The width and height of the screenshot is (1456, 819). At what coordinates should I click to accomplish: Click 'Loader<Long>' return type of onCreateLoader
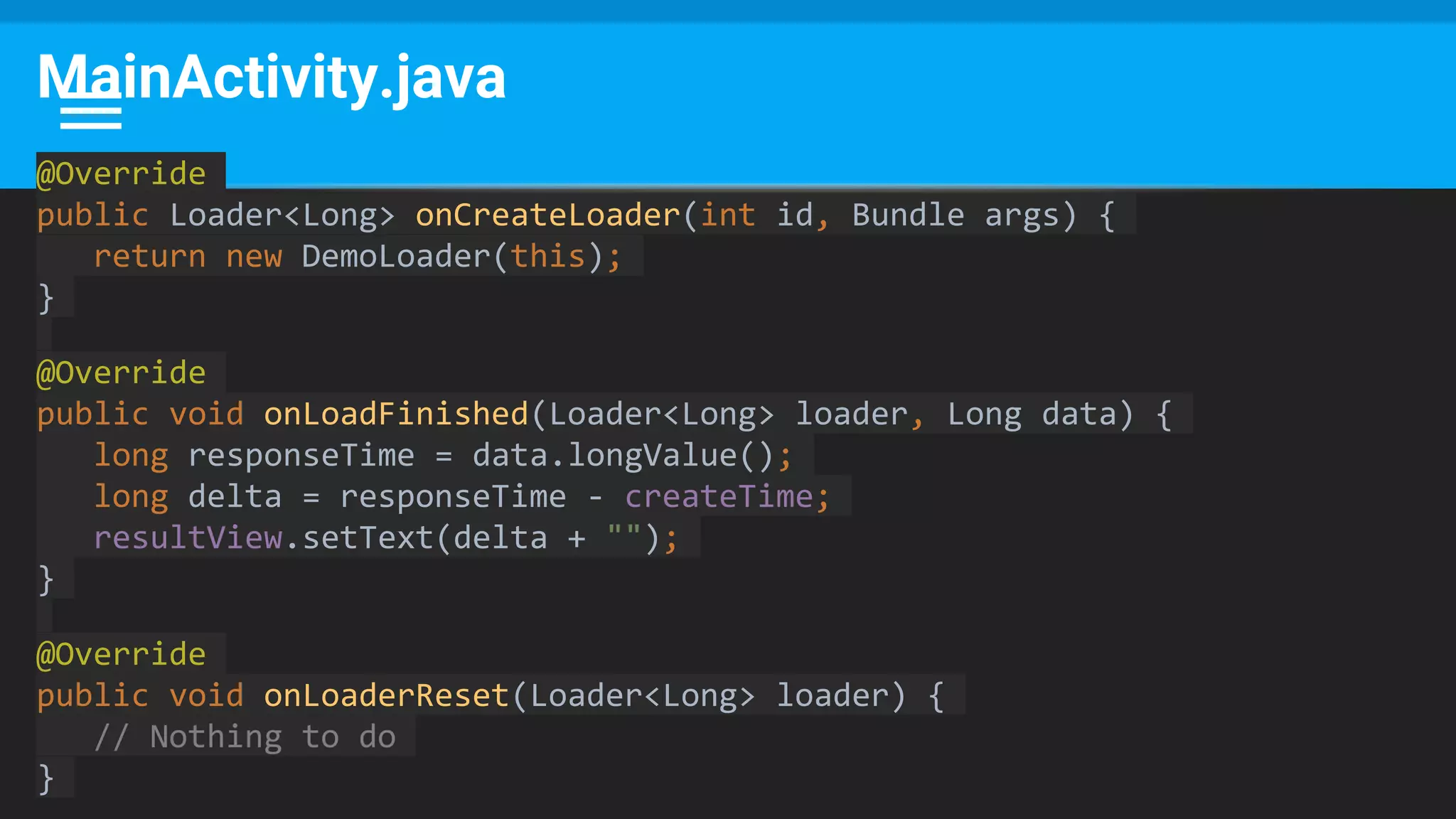282,215
